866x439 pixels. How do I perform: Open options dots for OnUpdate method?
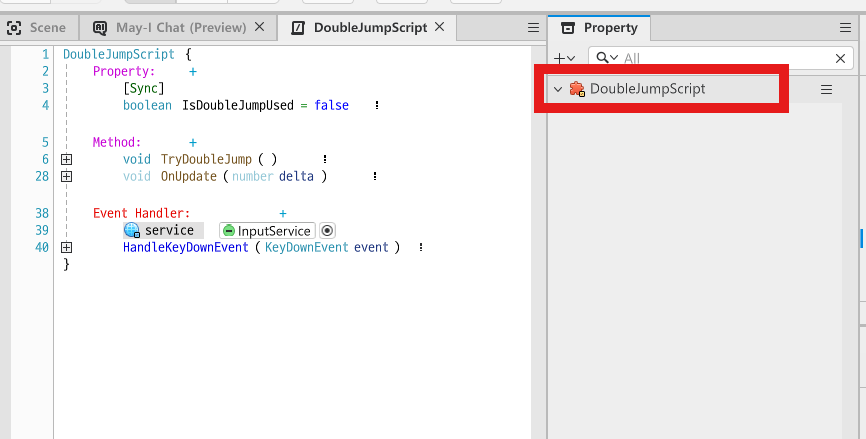coord(375,176)
